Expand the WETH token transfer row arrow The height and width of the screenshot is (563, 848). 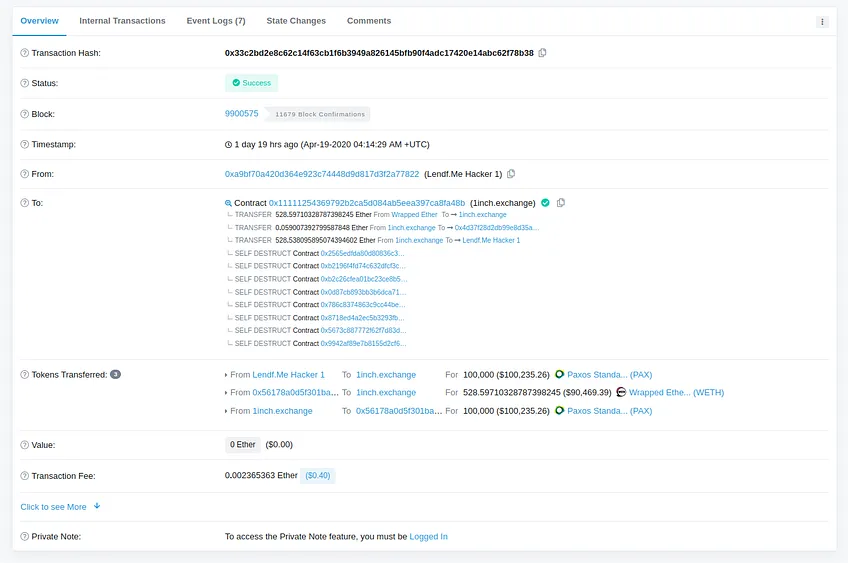coord(226,393)
